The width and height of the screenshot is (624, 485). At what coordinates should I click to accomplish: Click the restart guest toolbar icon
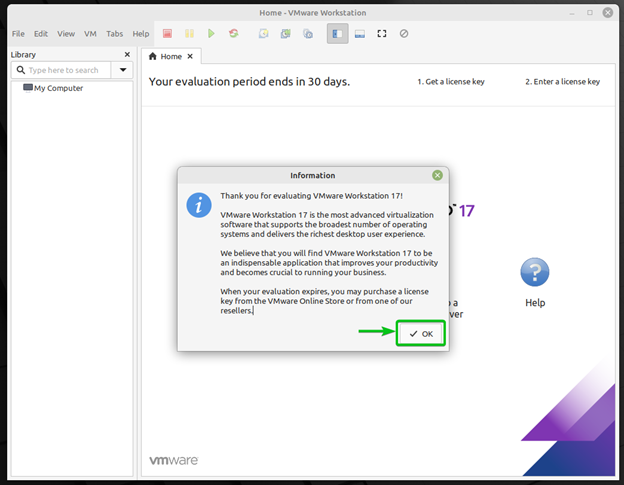234,33
